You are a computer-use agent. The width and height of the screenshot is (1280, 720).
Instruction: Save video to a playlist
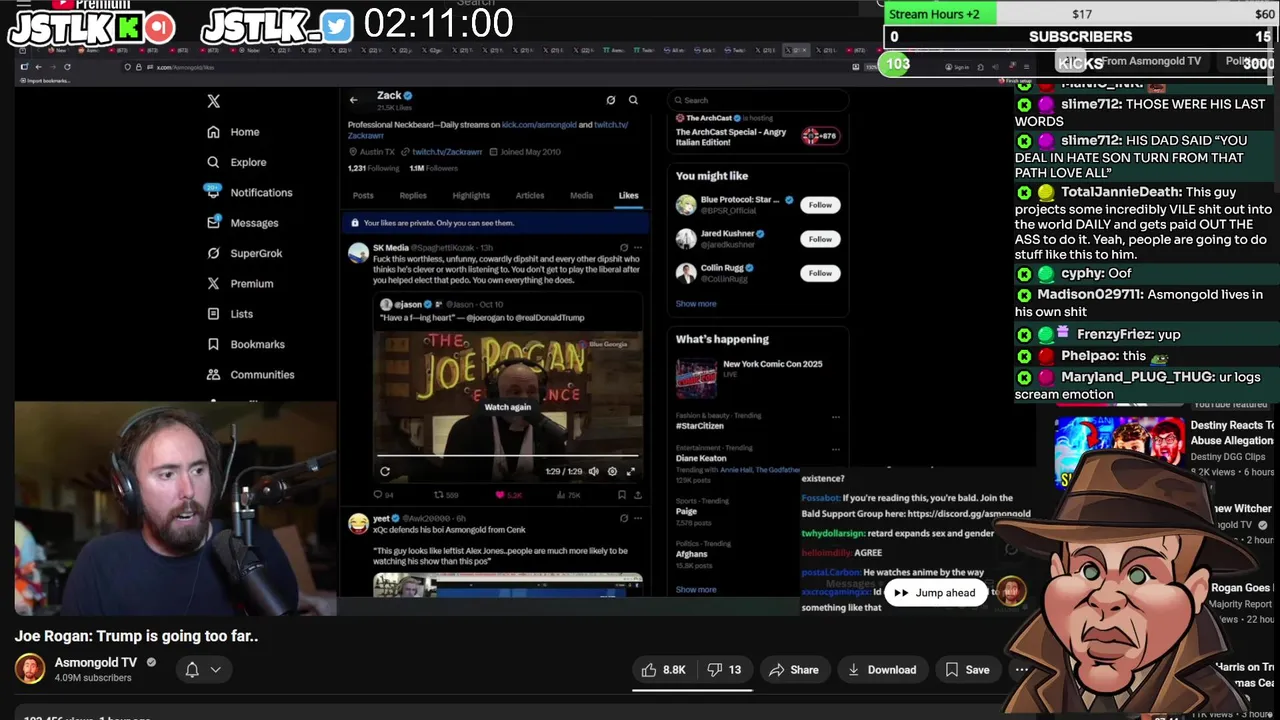click(x=967, y=670)
